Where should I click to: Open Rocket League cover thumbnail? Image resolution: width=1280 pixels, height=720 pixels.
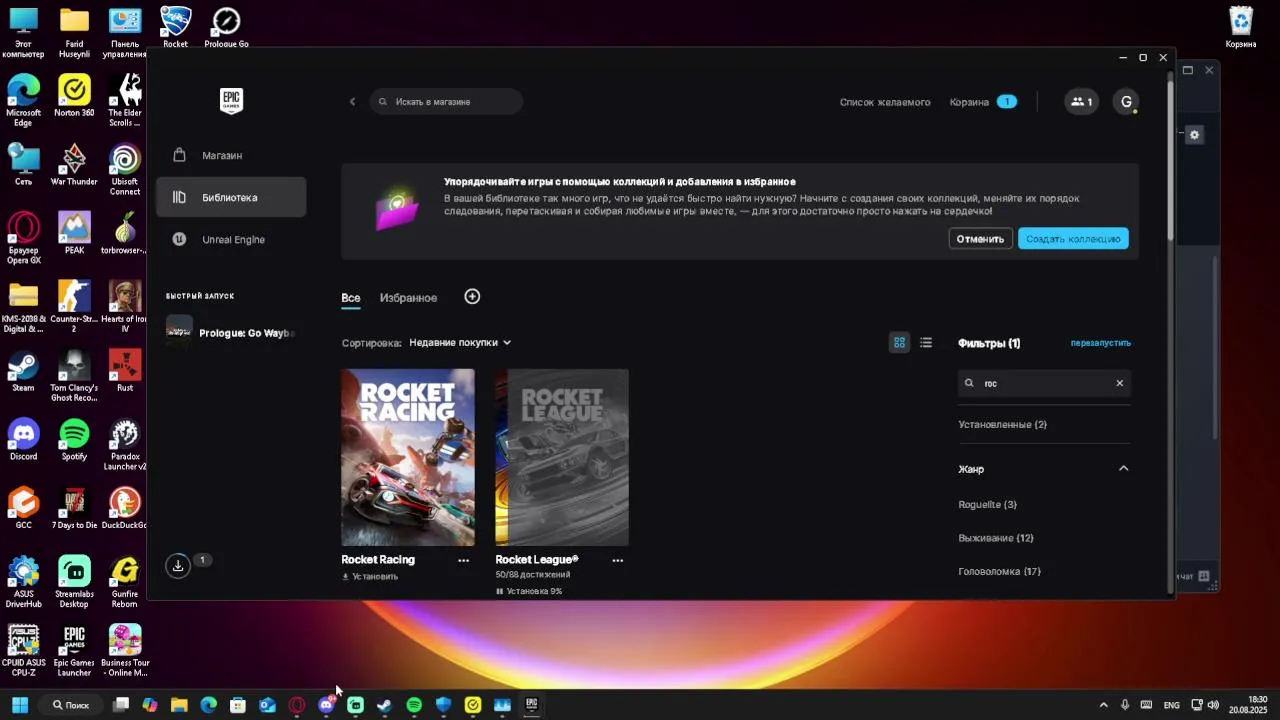click(562, 458)
